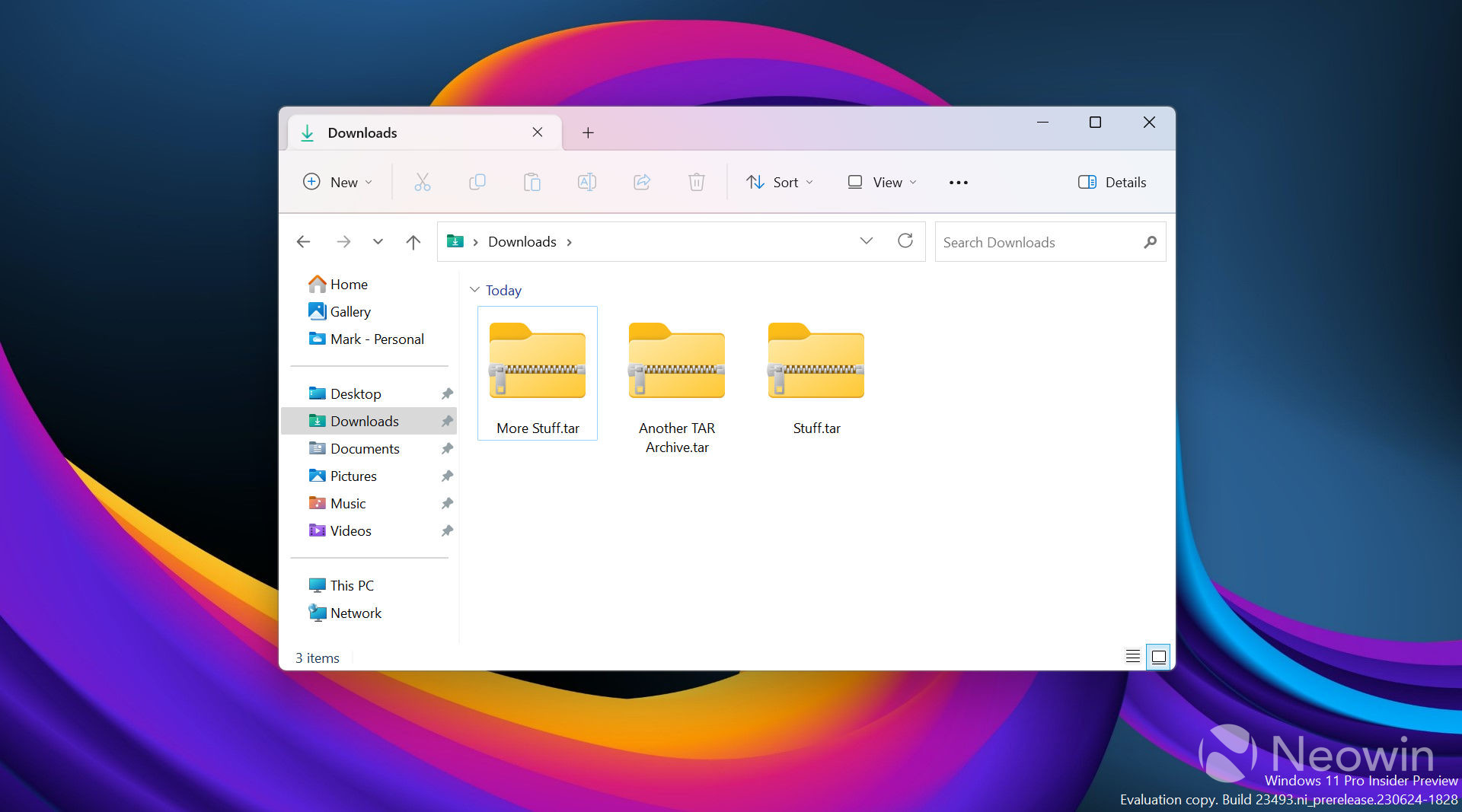
Task: Select the Stuff.tar archive file
Action: tap(816, 373)
